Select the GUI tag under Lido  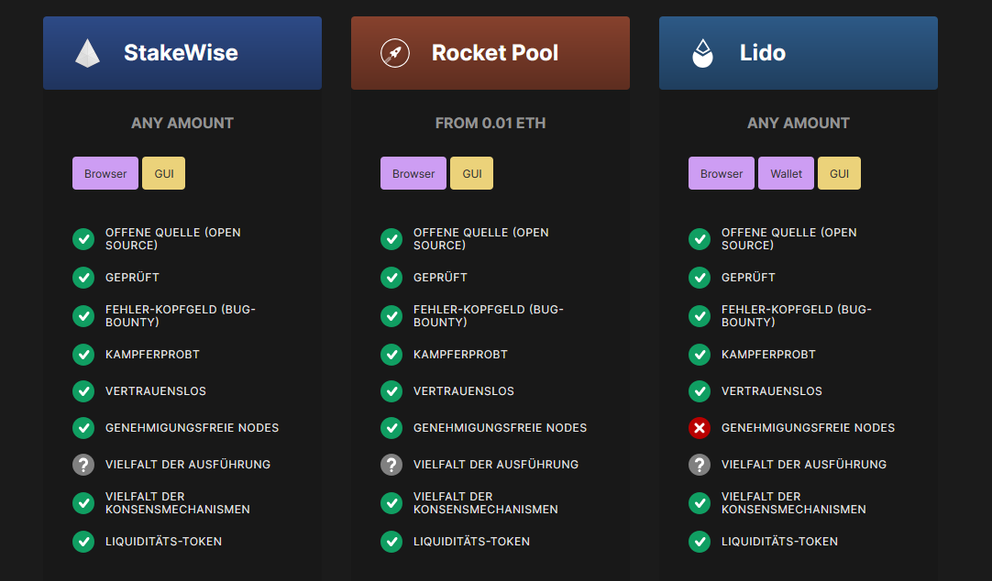(x=839, y=173)
